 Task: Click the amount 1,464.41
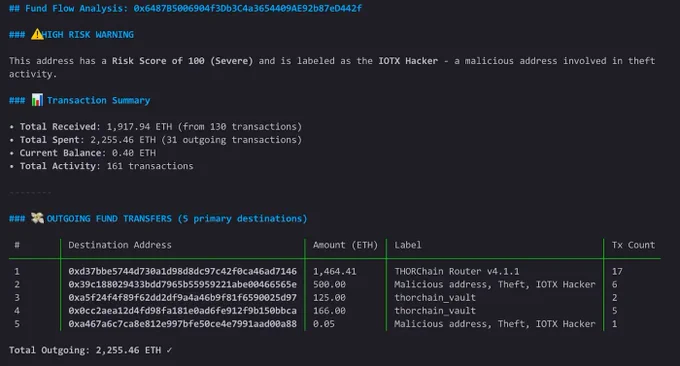pos(334,271)
